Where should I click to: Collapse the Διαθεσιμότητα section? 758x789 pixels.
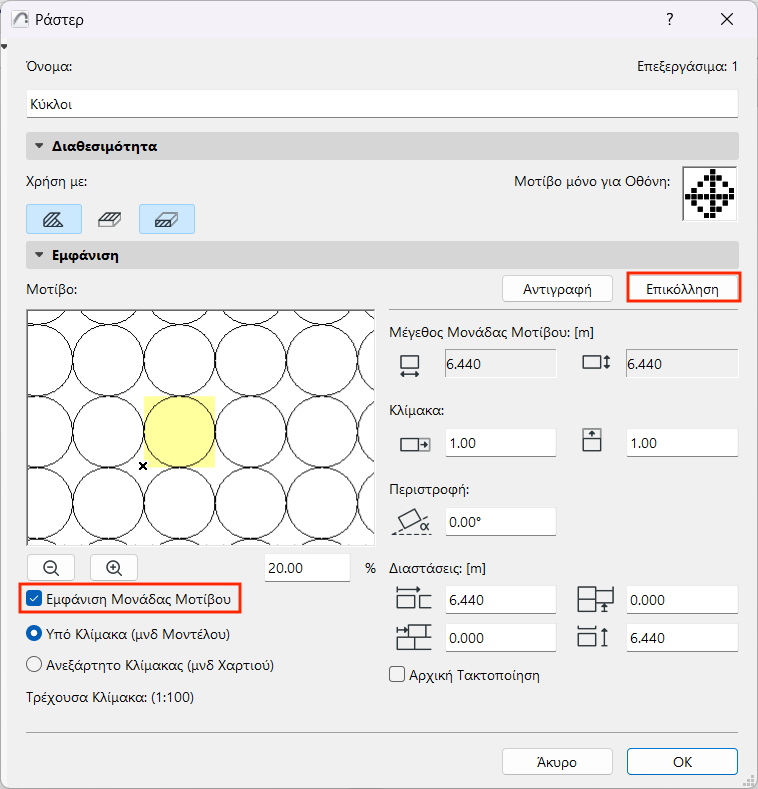click(39, 146)
